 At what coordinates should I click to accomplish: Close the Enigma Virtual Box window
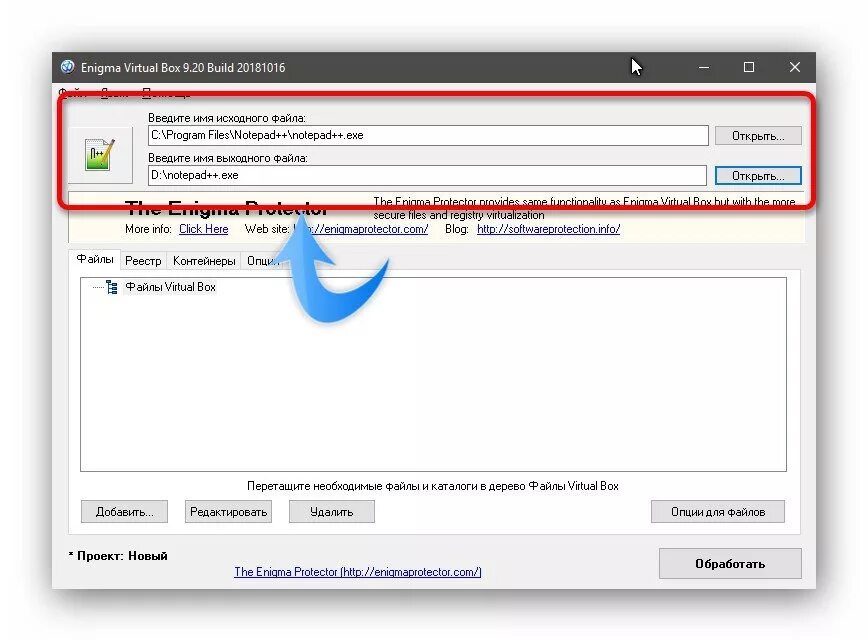point(794,68)
